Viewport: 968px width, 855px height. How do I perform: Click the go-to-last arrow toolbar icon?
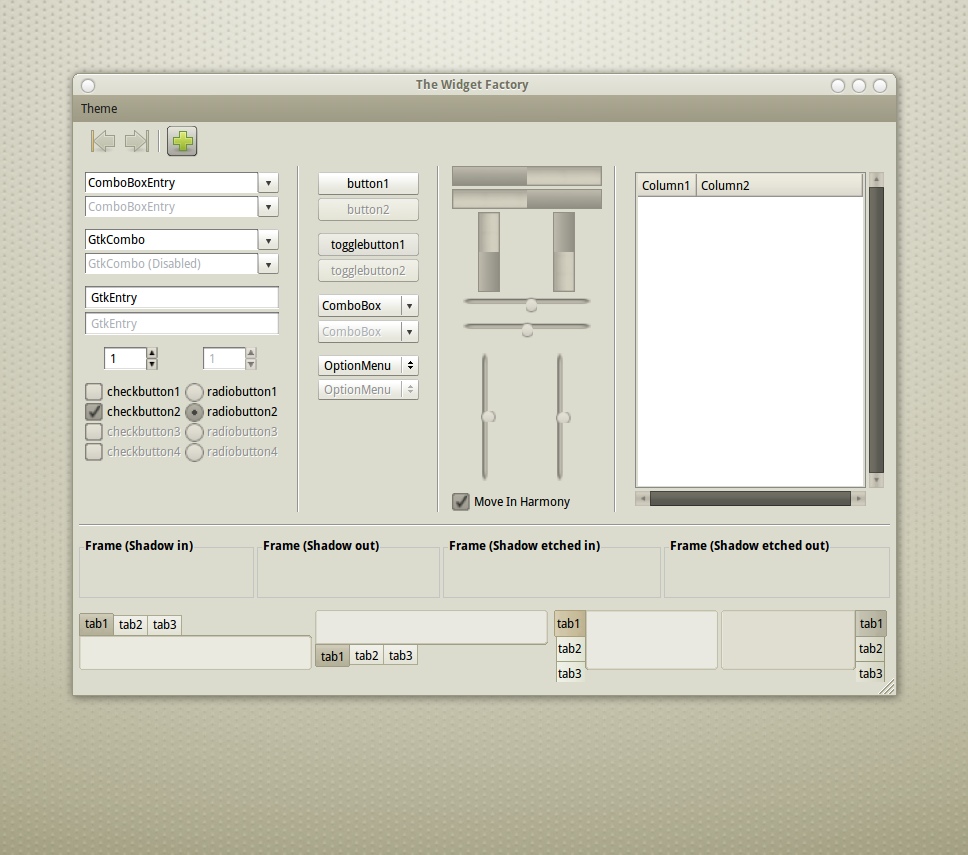(x=137, y=141)
